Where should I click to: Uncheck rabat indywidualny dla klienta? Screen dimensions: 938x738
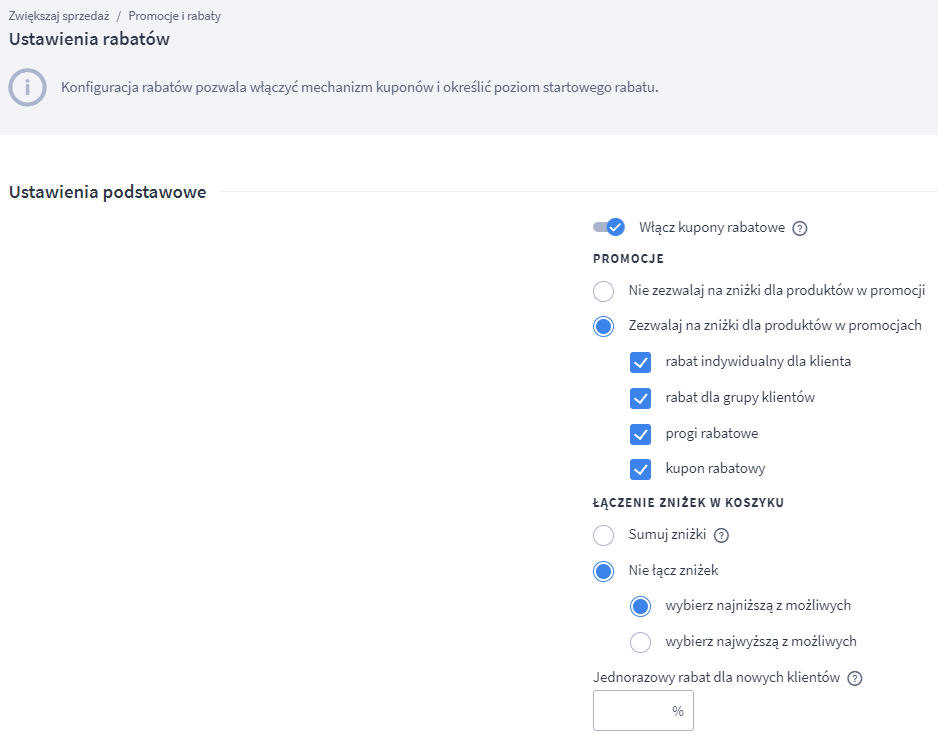tap(640, 362)
